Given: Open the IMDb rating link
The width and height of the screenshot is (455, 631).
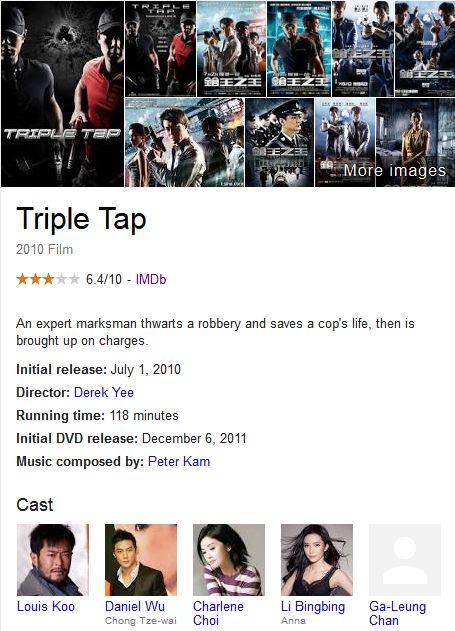Looking at the screenshot, I should (x=150, y=279).
